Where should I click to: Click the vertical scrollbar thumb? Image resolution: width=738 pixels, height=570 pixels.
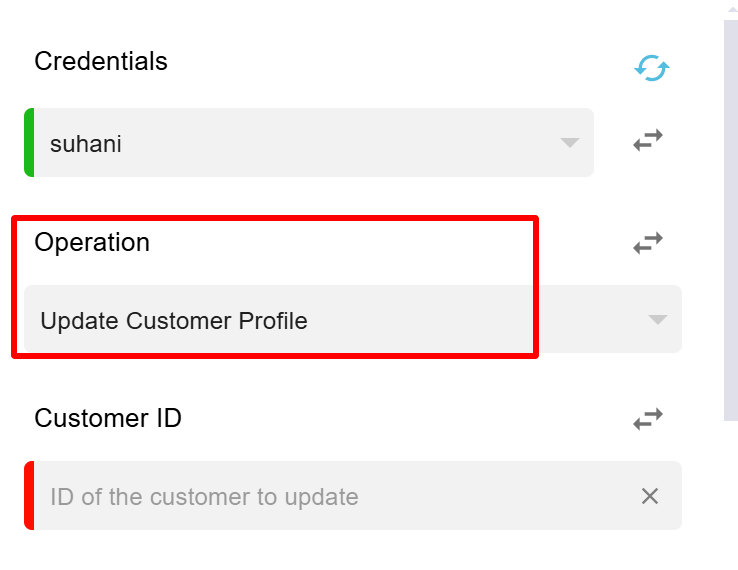pyautogui.click(x=731, y=220)
